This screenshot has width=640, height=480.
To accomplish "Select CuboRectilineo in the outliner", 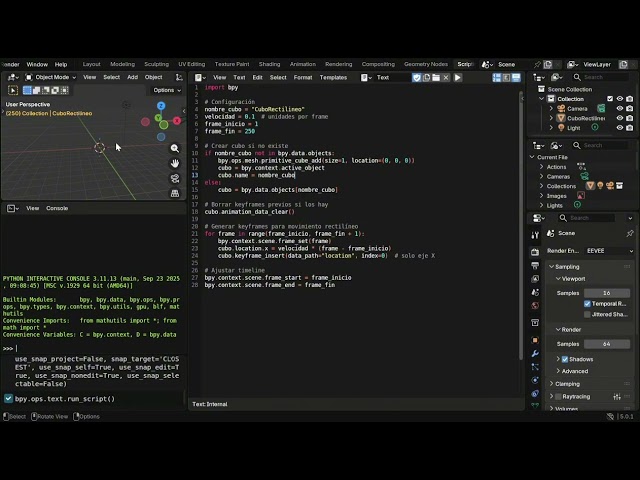I will 585,118.
